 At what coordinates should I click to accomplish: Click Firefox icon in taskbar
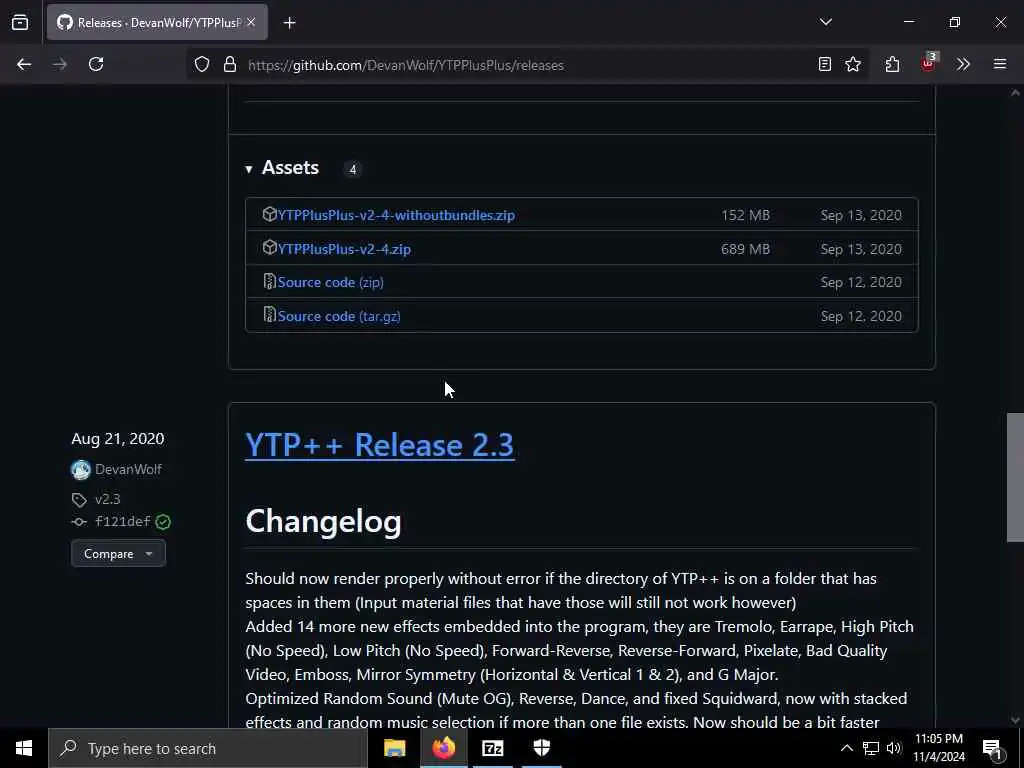click(443, 748)
